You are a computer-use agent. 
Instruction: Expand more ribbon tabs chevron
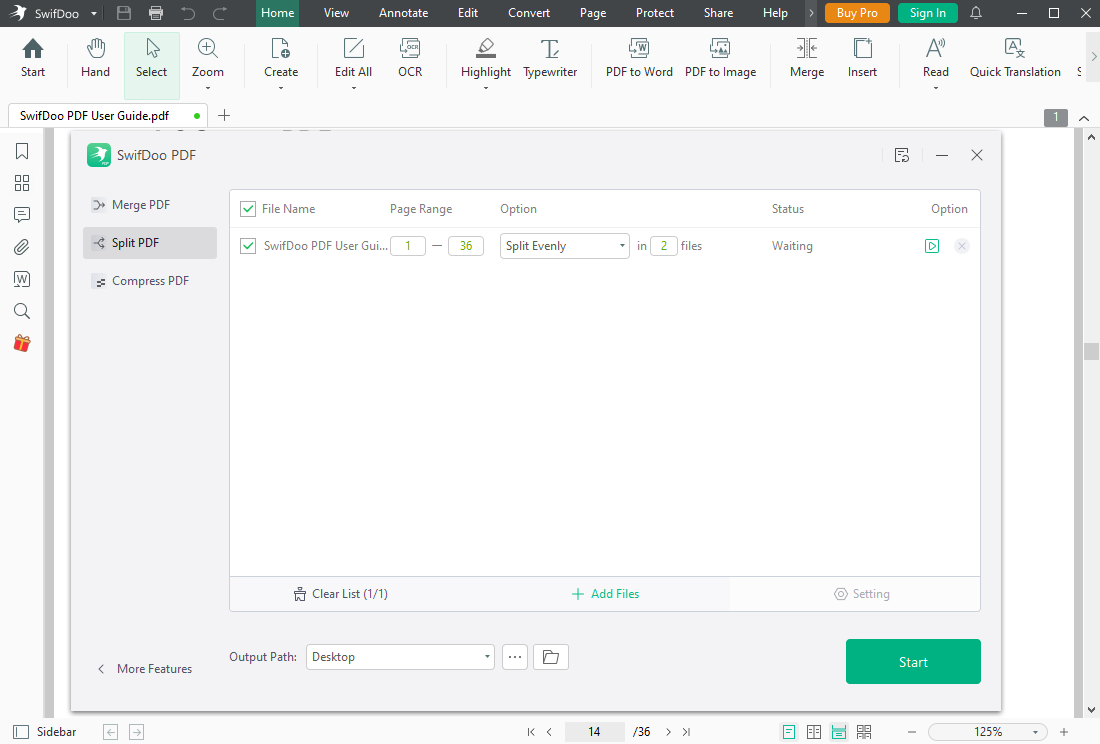[x=811, y=13]
